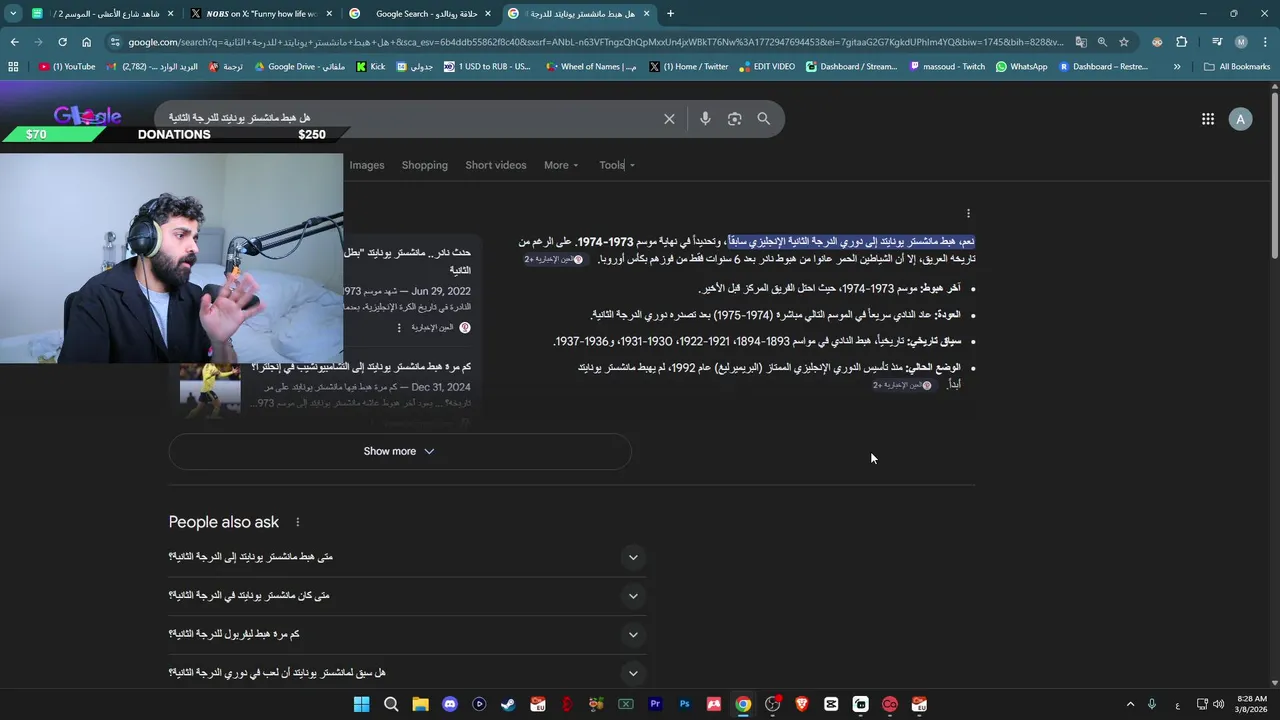
Task: Open the Google account avatar "A"
Action: click(x=1241, y=119)
